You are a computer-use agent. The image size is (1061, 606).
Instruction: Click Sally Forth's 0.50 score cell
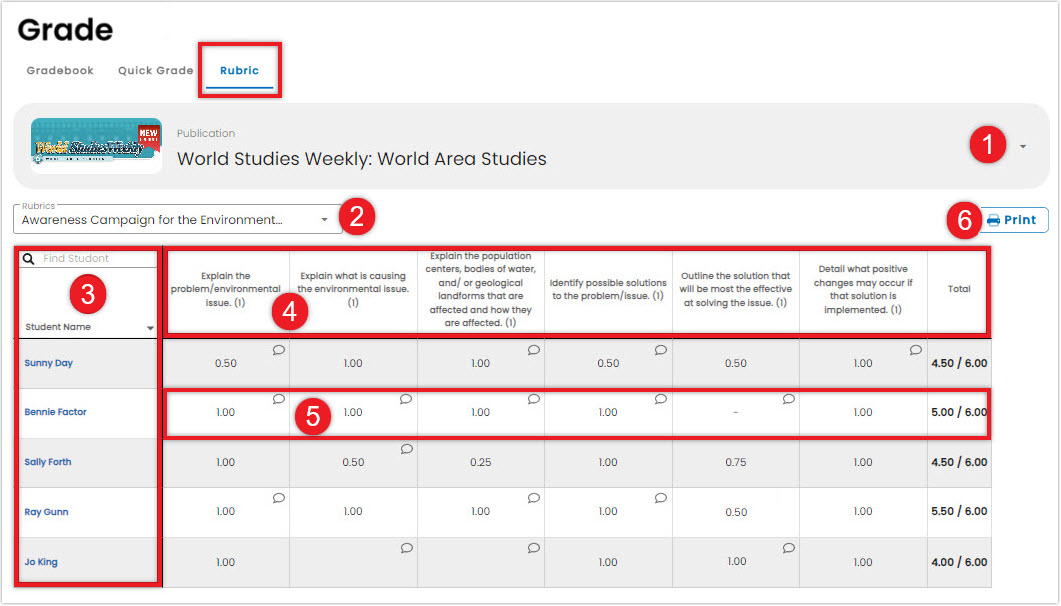(353, 463)
